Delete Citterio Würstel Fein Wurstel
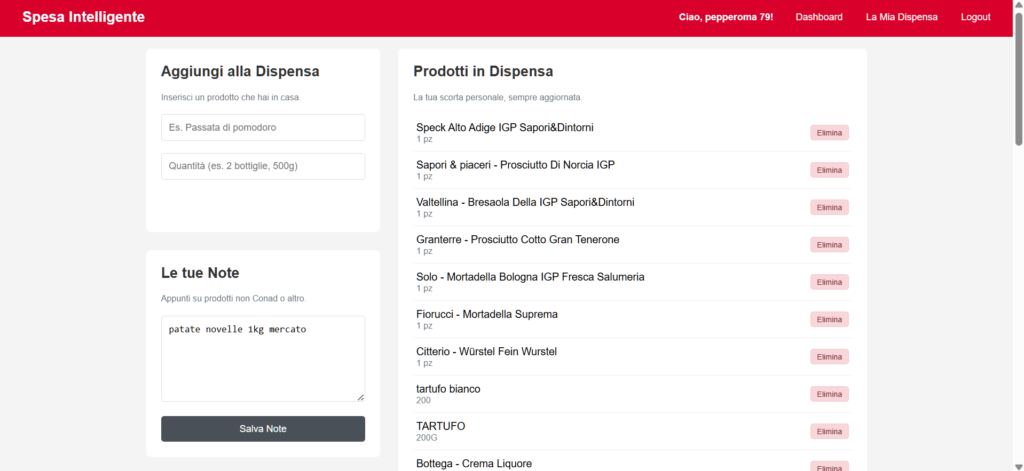The width and height of the screenshot is (1024, 471). [x=829, y=357]
